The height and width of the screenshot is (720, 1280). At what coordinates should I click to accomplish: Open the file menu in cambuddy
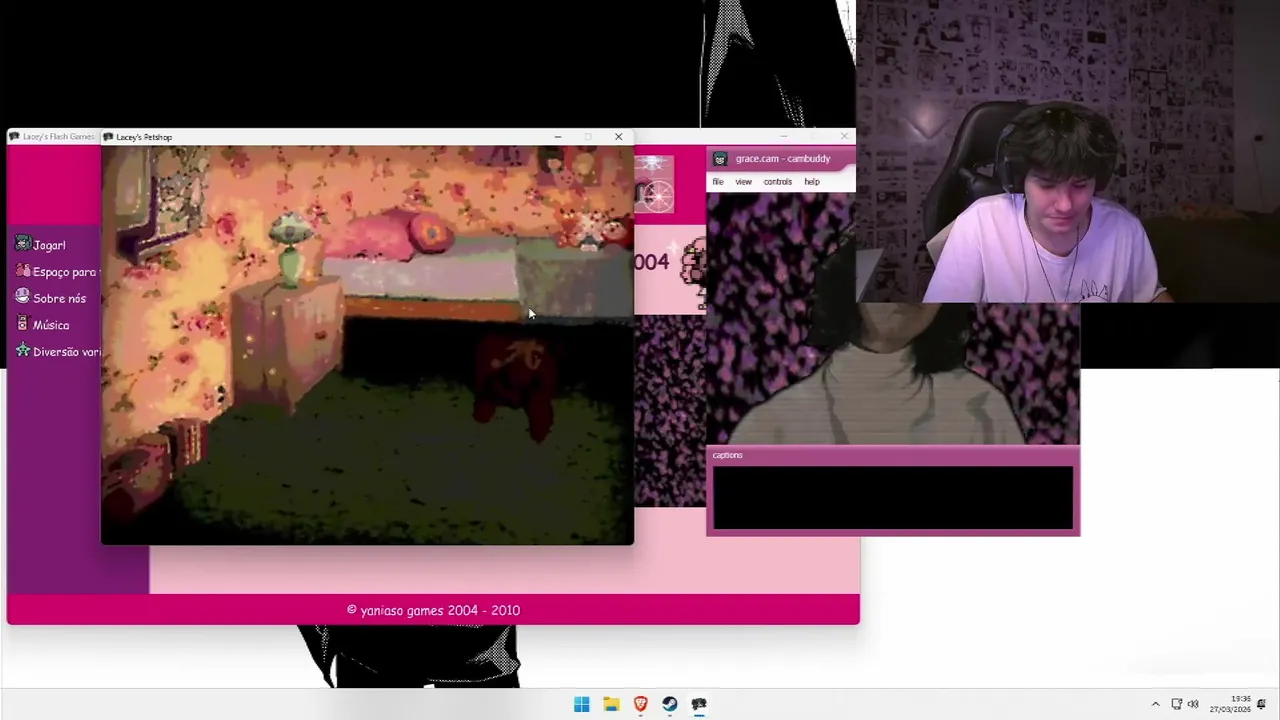tap(718, 182)
